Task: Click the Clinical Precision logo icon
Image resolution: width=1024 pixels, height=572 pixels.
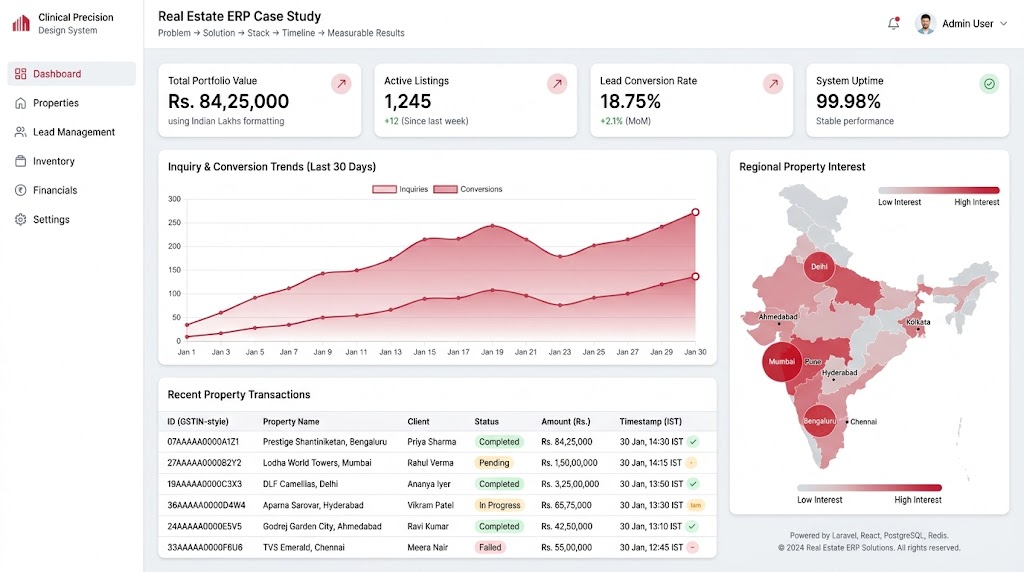Action: 21,24
